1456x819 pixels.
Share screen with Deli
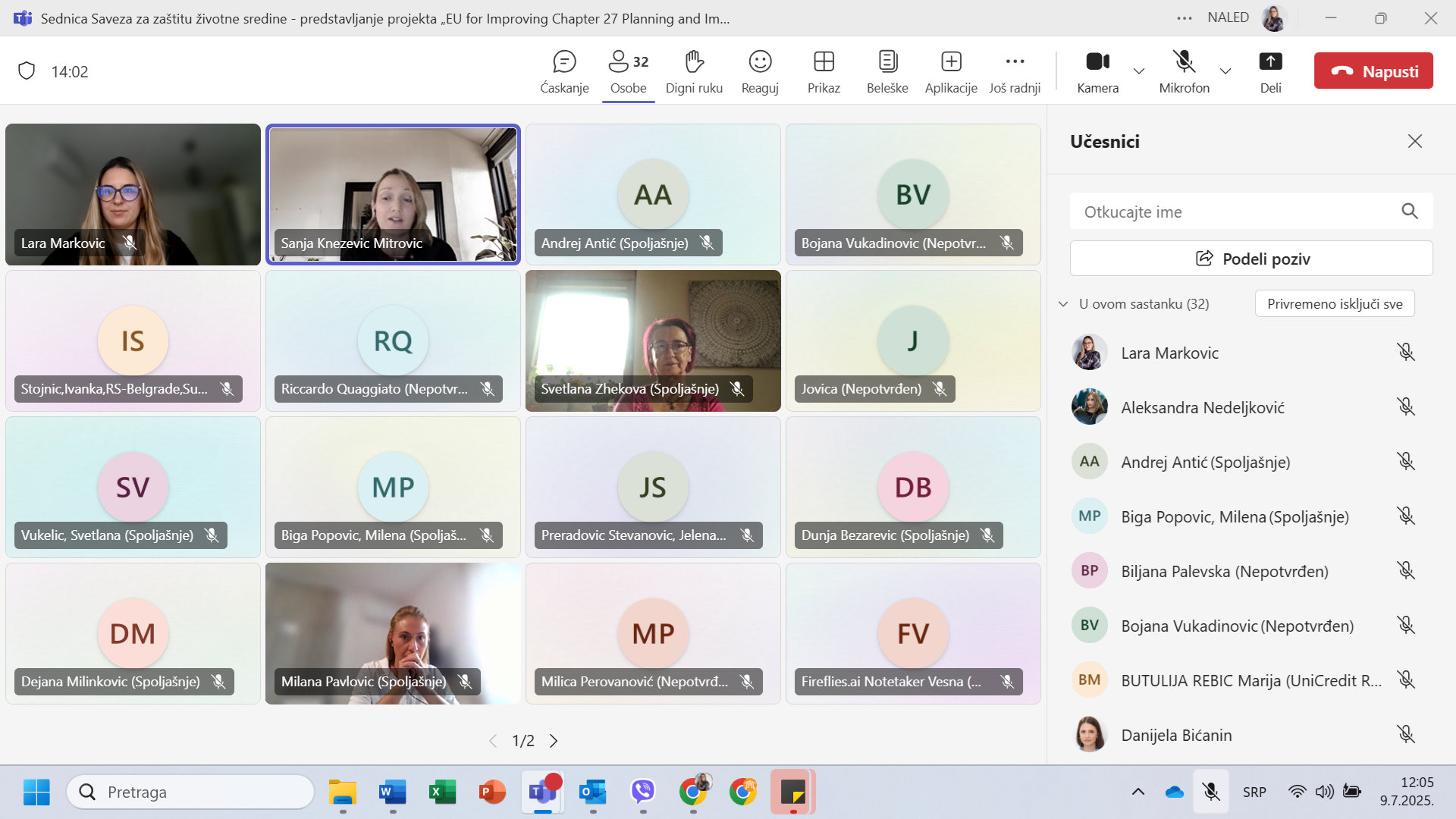tap(1270, 71)
